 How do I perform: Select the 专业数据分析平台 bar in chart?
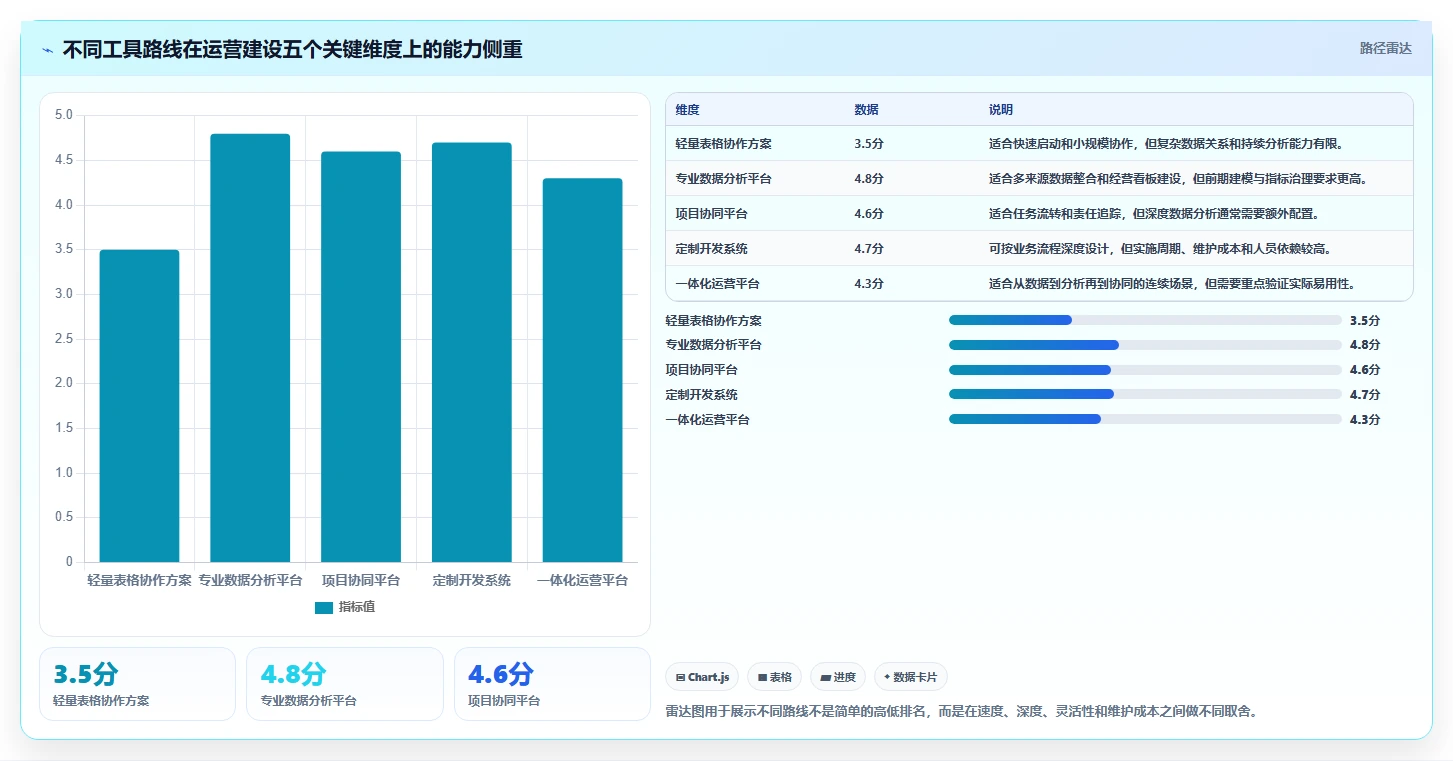[250, 347]
